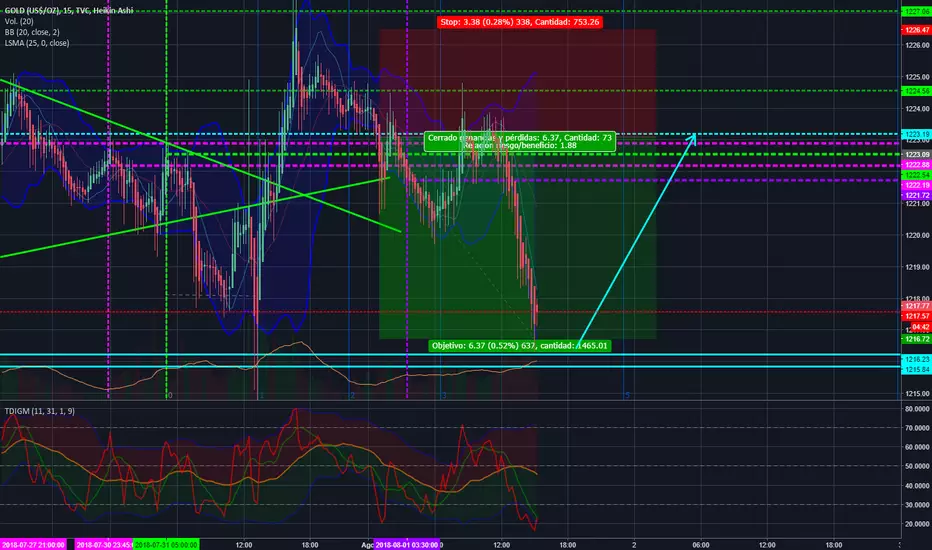Click the 60.0000 value on TDIGM scale
The height and width of the screenshot is (550, 932).
click(917, 447)
